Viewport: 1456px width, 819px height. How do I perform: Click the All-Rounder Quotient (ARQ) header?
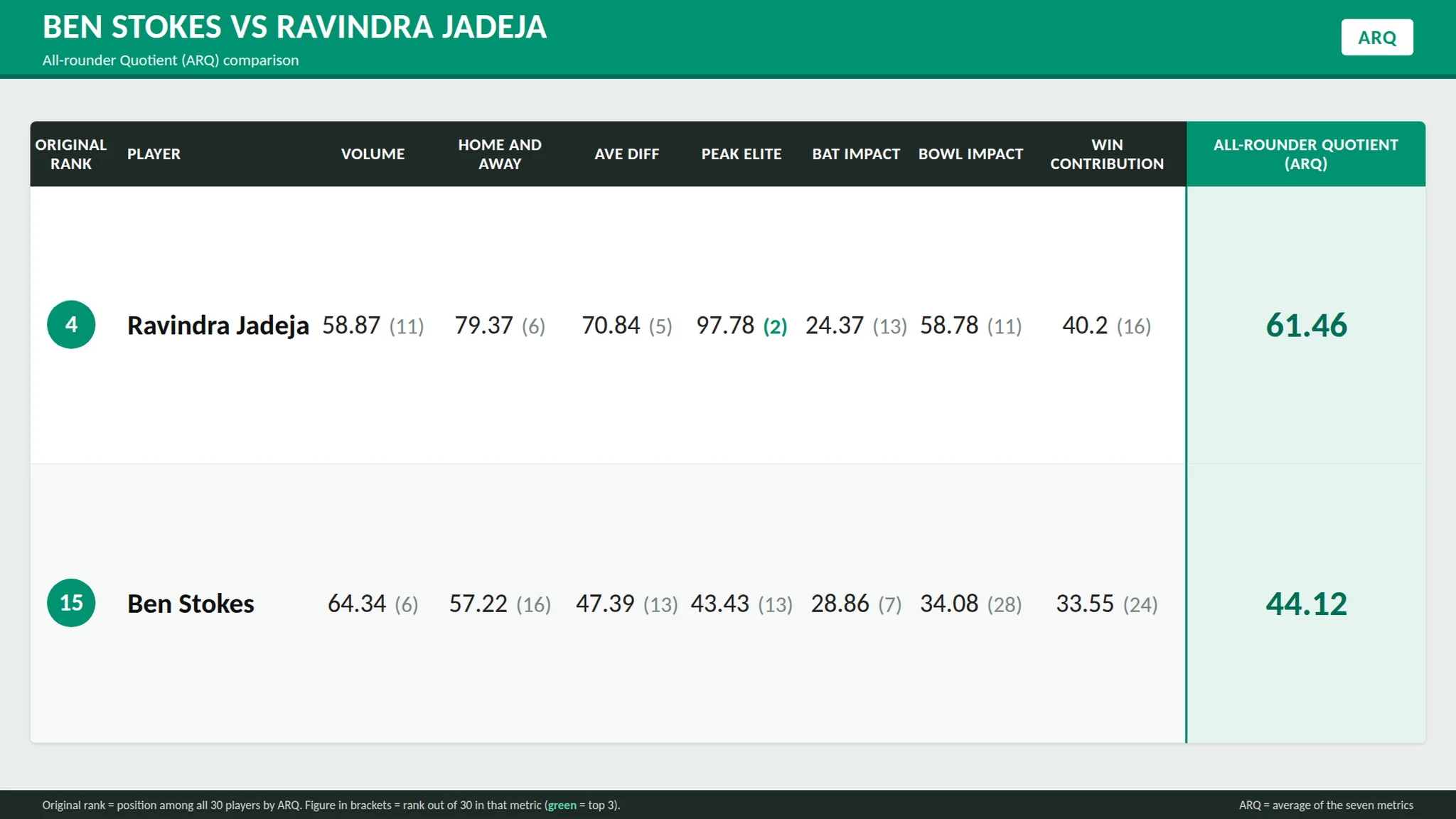pyautogui.click(x=1306, y=154)
